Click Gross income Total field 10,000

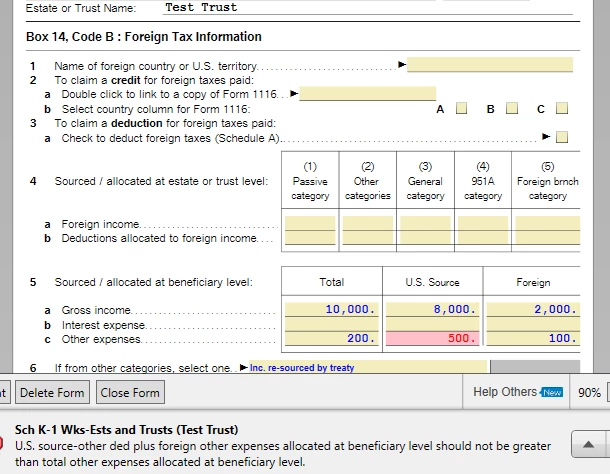[332, 309]
